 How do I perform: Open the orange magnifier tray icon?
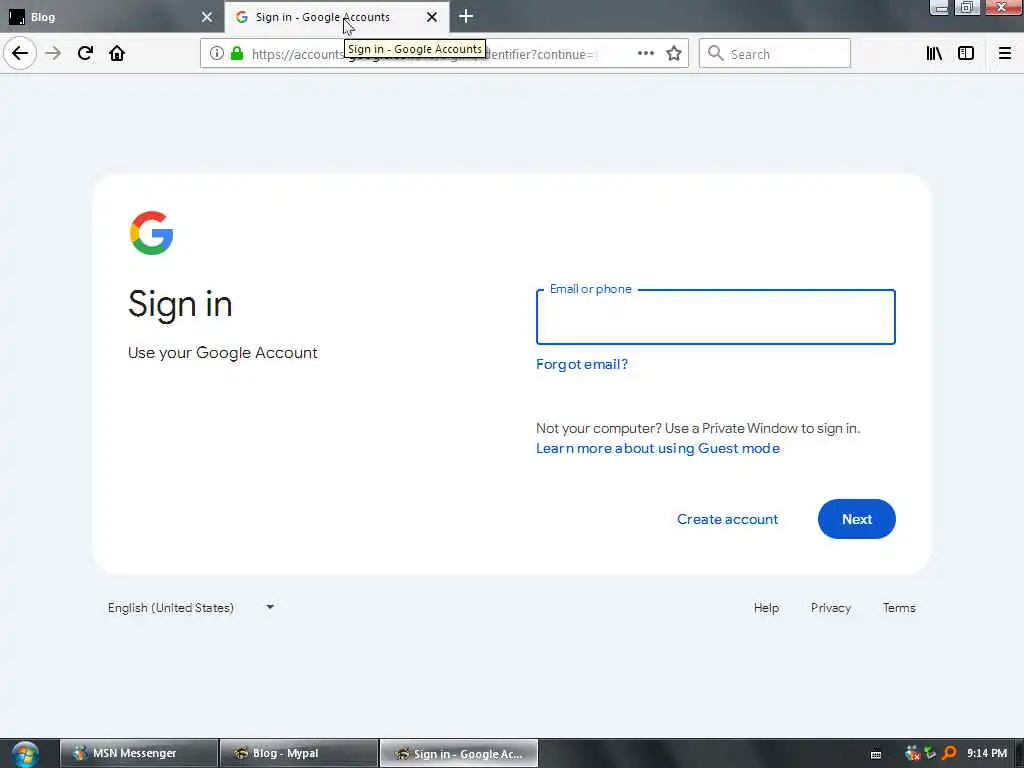pyautogui.click(x=950, y=753)
